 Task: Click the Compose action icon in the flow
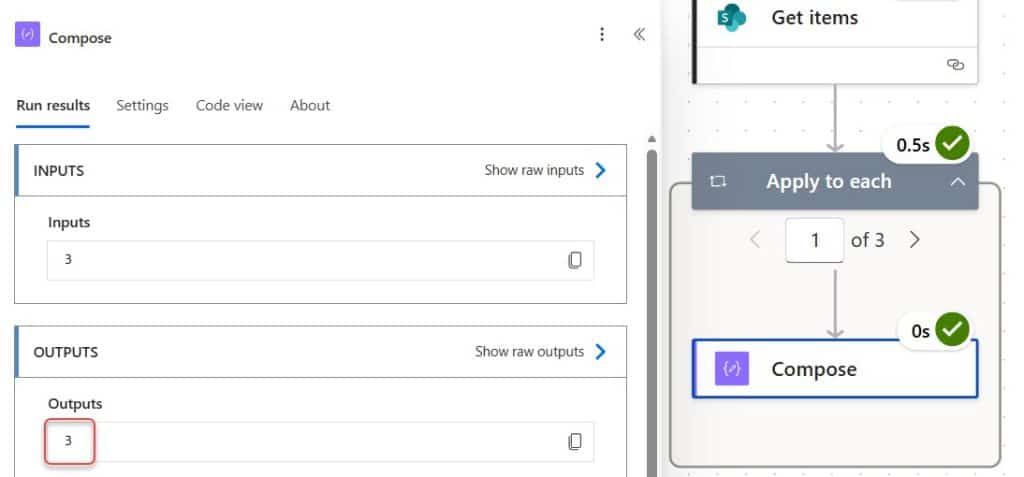click(731, 369)
